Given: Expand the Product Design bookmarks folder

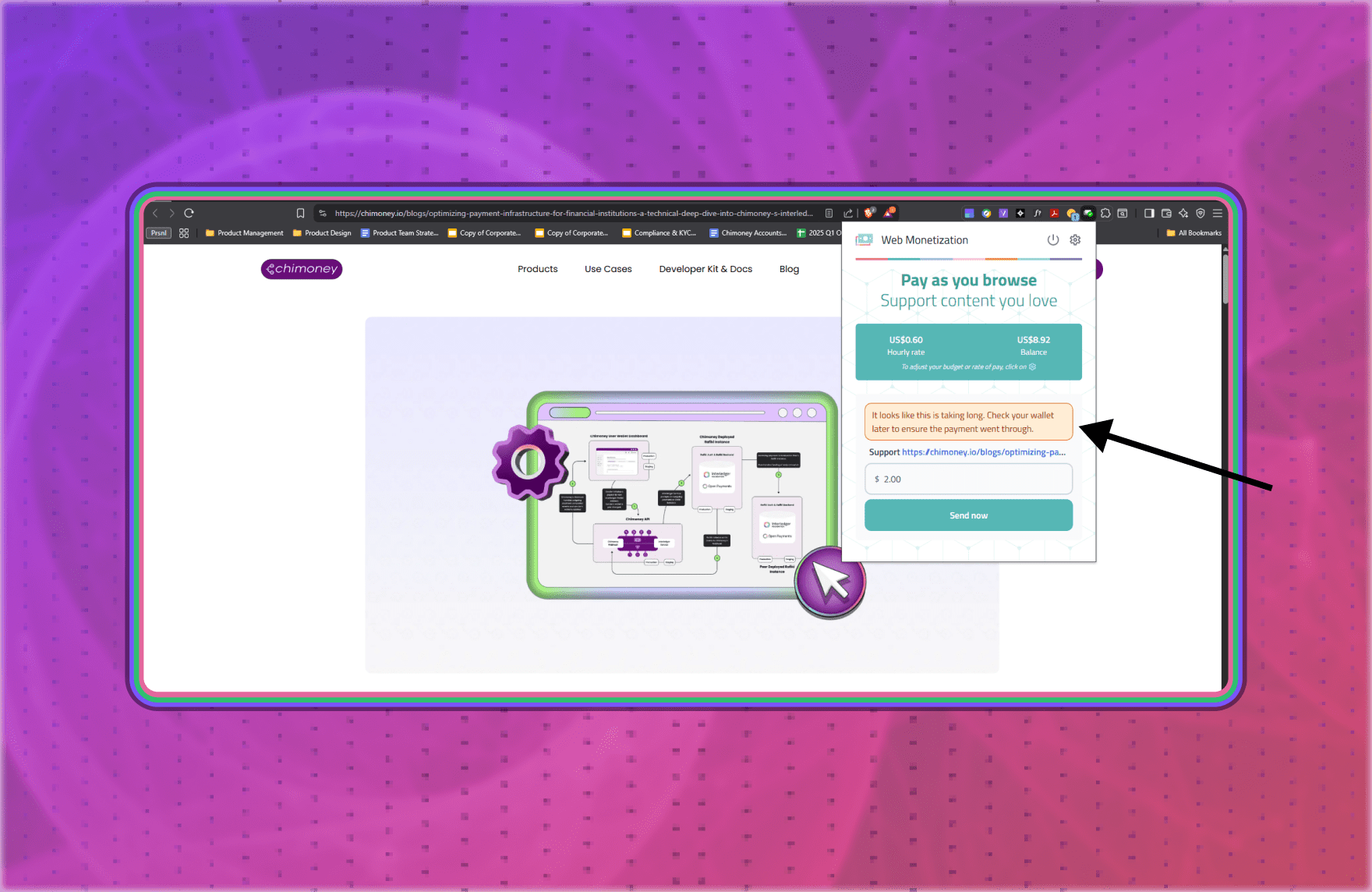Looking at the screenshot, I should pos(321,233).
